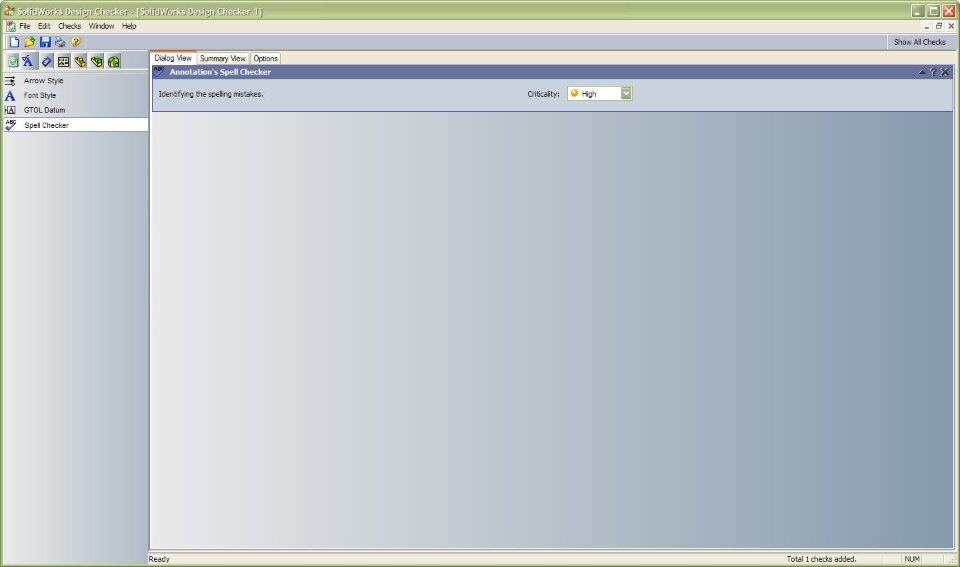
Task: Click the Print toolbar icon
Action: [x=60, y=42]
